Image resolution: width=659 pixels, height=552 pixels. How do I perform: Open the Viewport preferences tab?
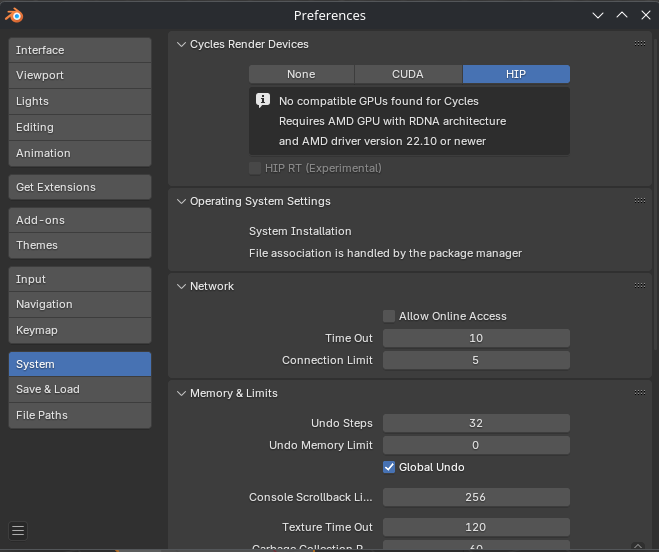coord(80,76)
